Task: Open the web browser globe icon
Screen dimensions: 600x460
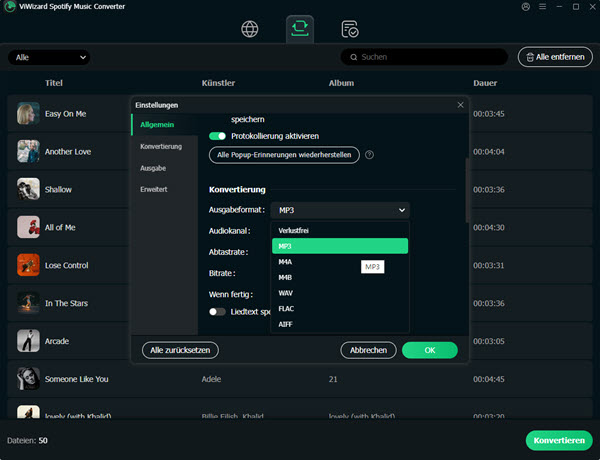Action: pyautogui.click(x=250, y=29)
